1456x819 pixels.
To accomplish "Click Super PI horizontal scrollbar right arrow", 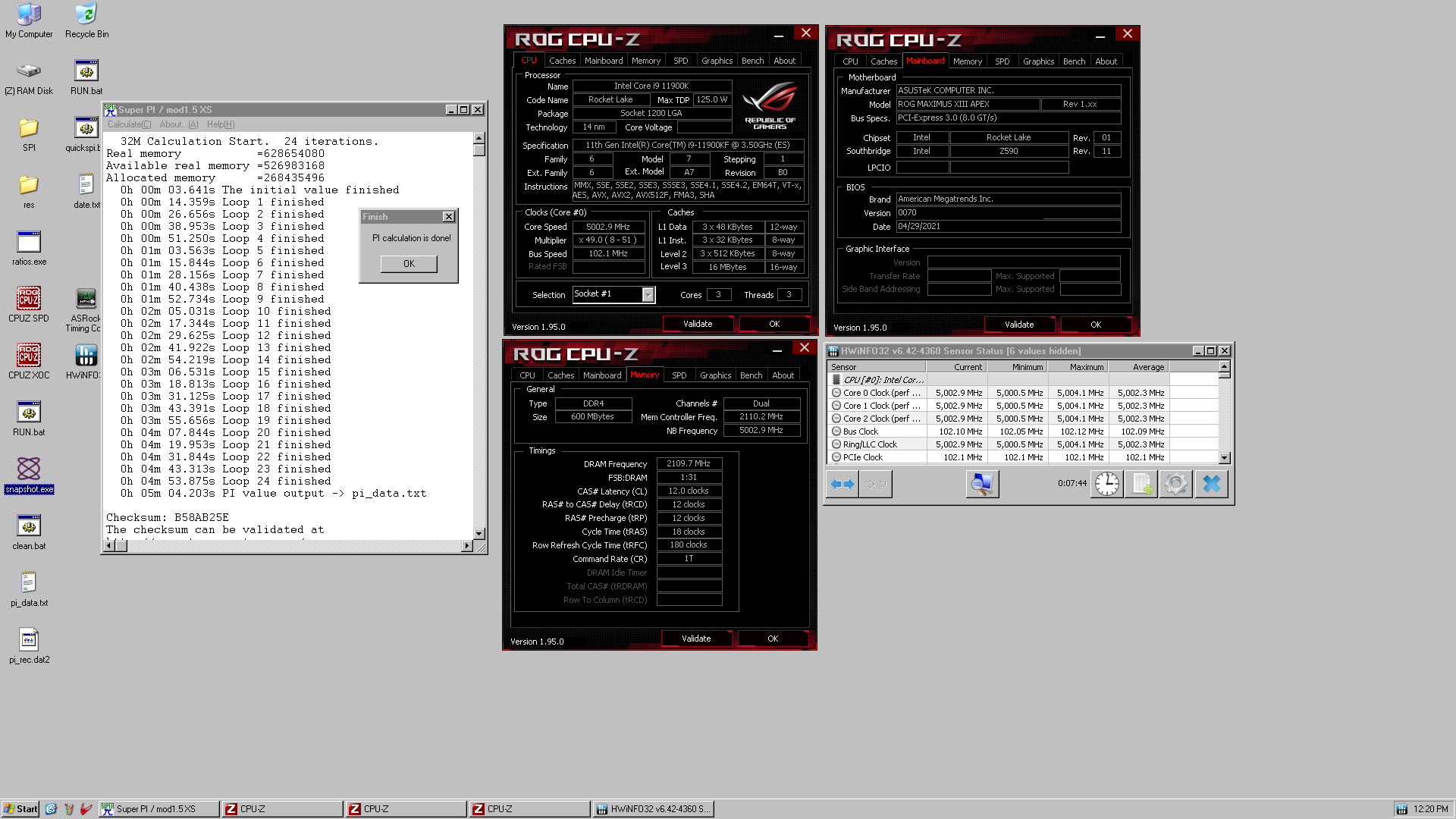I will (467, 546).
